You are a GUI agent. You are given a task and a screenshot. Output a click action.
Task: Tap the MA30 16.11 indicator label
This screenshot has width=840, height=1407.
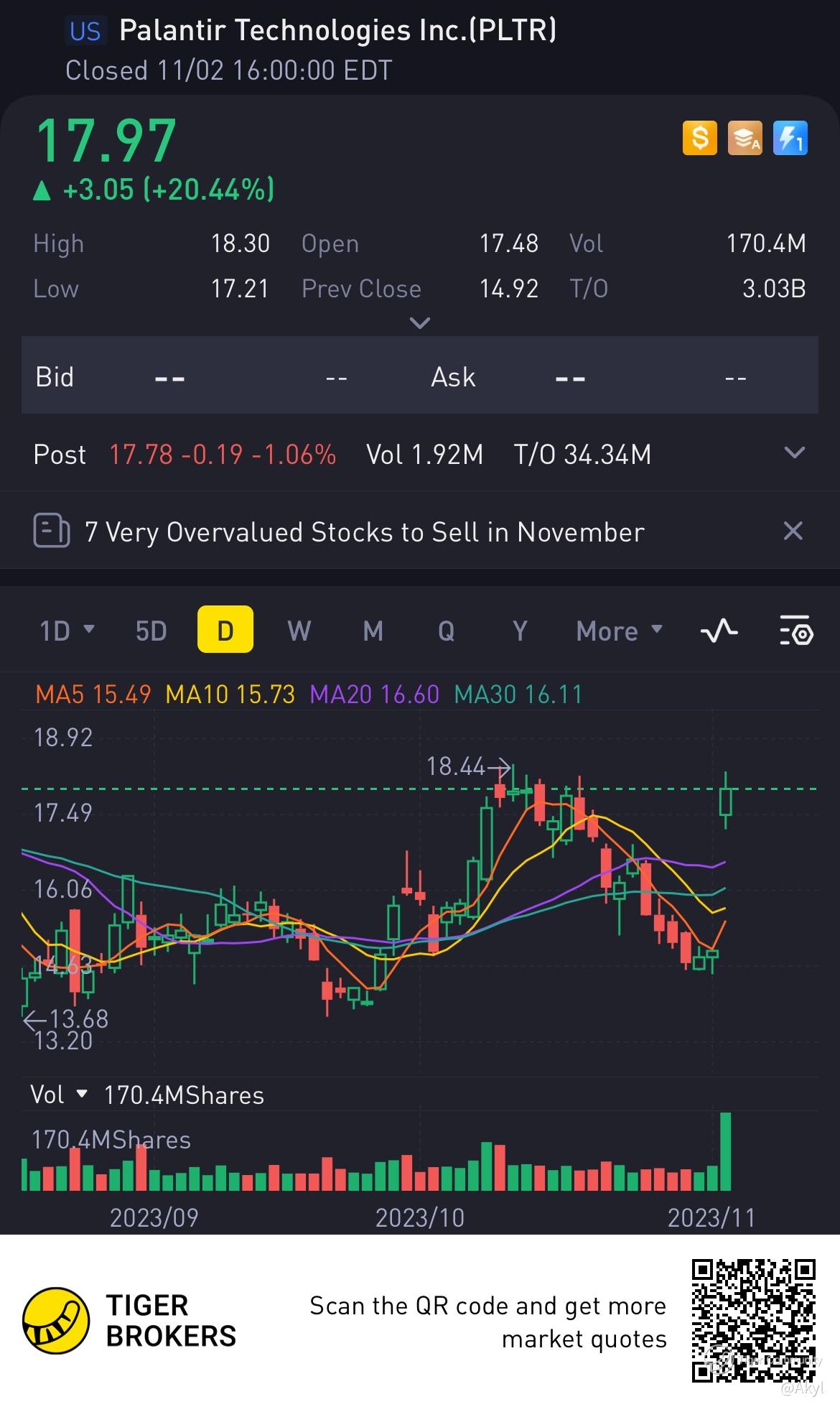click(518, 694)
